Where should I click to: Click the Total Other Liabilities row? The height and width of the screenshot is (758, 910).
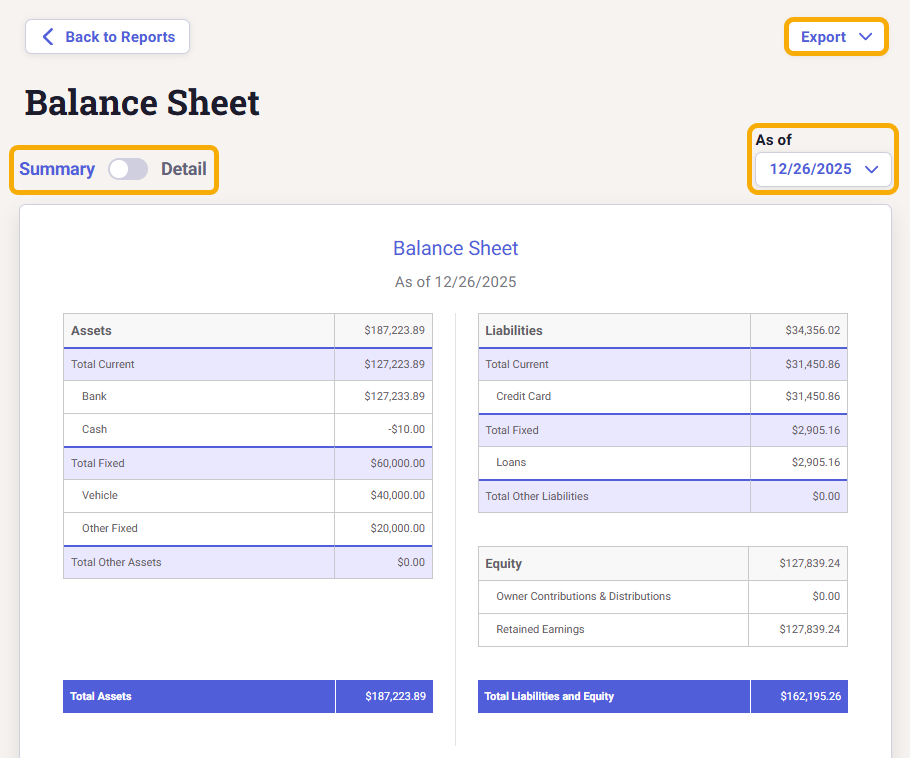(x=662, y=497)
